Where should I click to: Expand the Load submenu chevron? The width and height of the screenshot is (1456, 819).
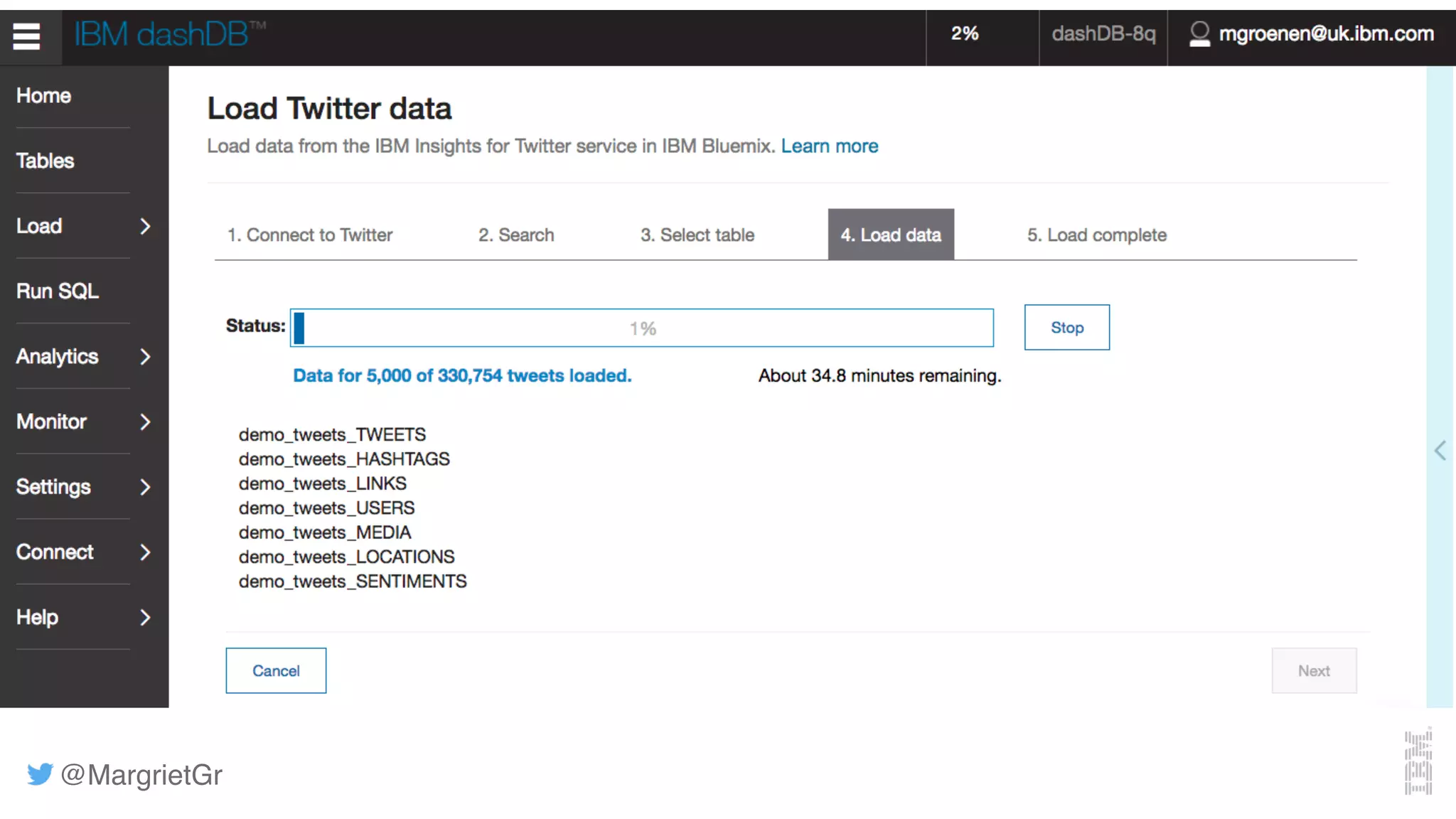tap(145, 226)
